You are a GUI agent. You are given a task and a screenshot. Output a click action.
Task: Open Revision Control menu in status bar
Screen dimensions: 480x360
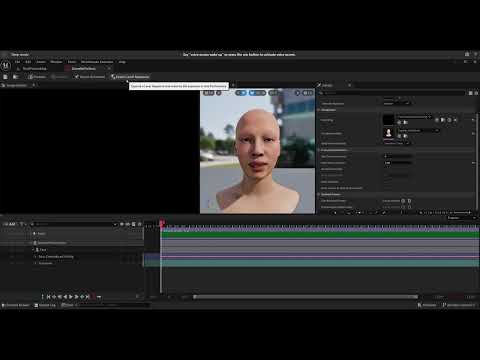coord(459,305)
